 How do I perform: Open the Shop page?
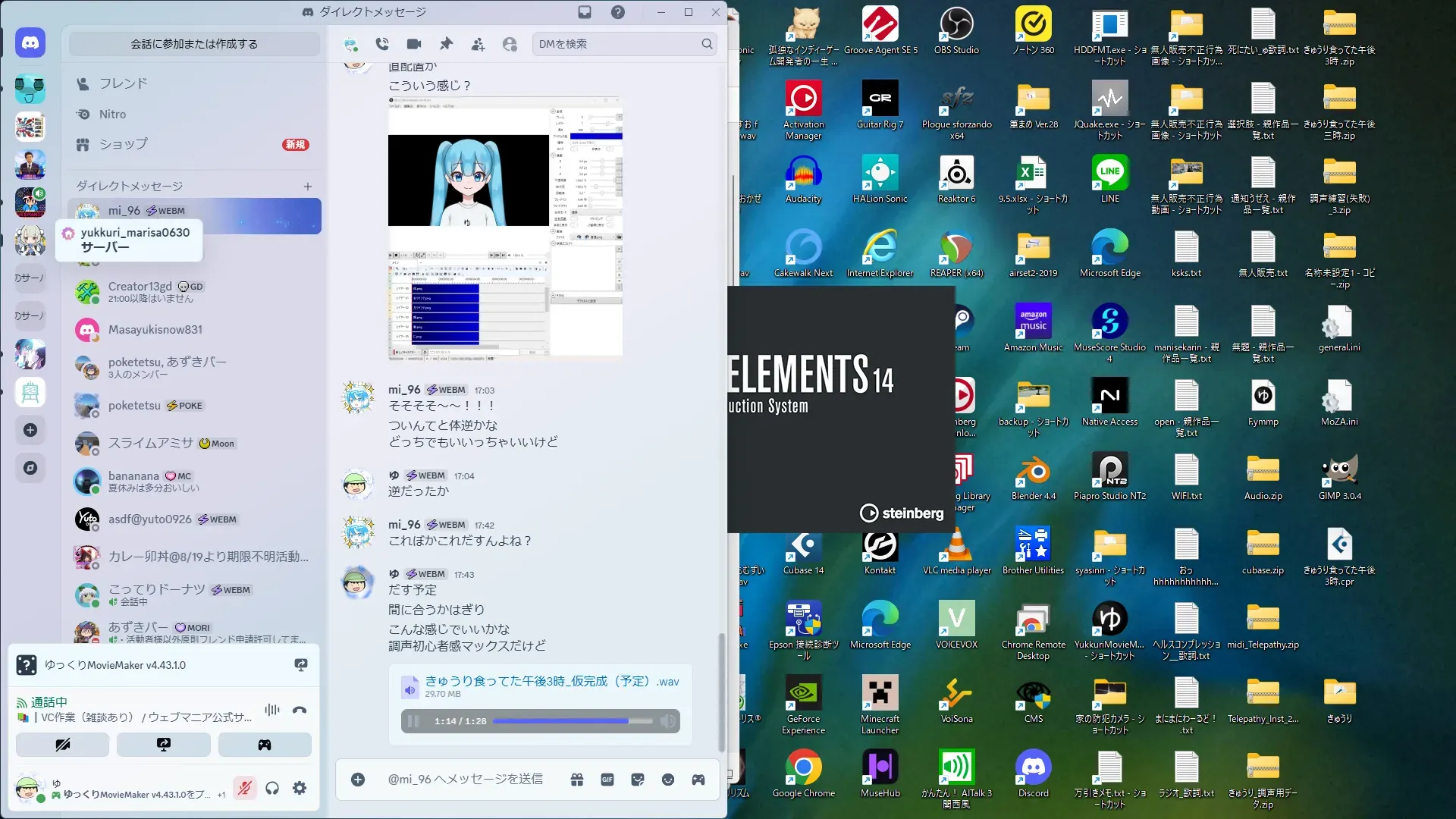[x=123, y=144]
